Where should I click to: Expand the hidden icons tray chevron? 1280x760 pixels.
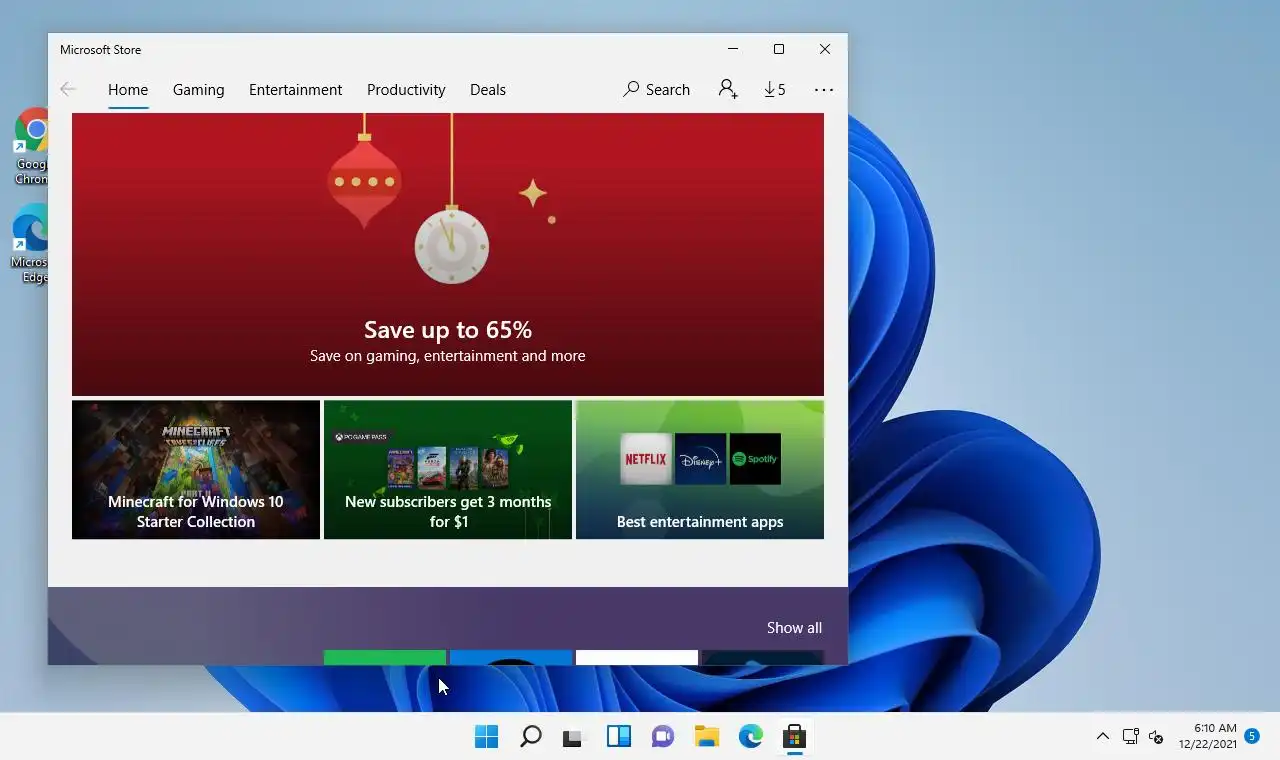[x=1102, y=737]
